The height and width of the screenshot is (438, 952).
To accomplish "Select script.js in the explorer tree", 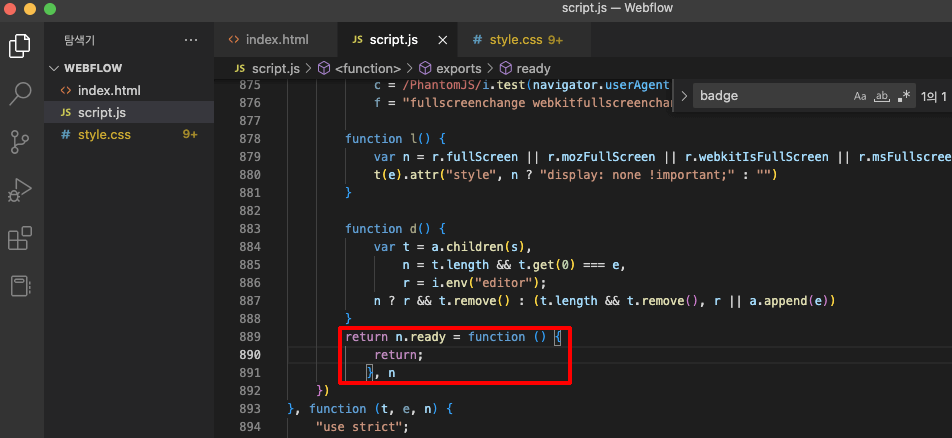I will click(129, 112).
